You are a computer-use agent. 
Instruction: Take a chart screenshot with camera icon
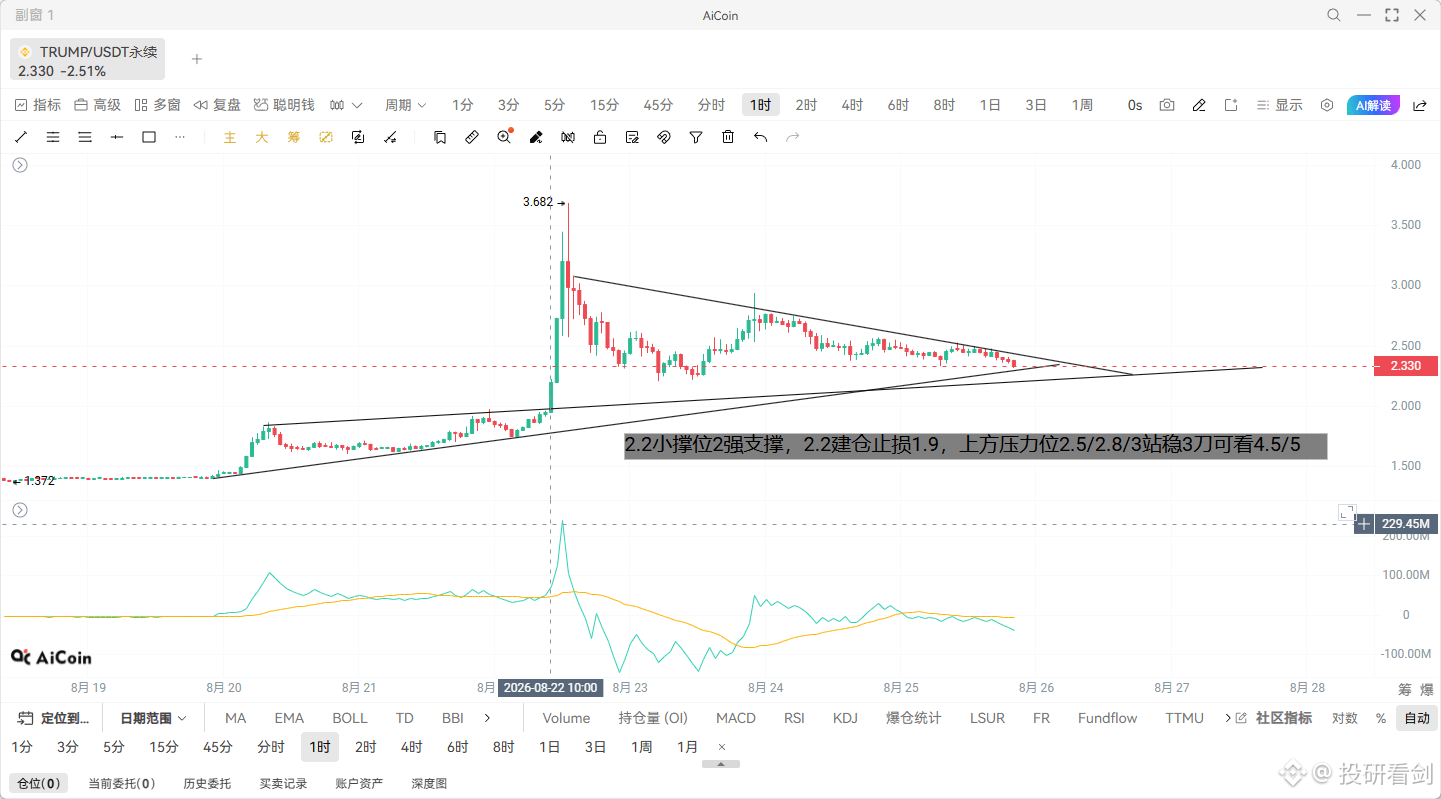click(1167, 105)
